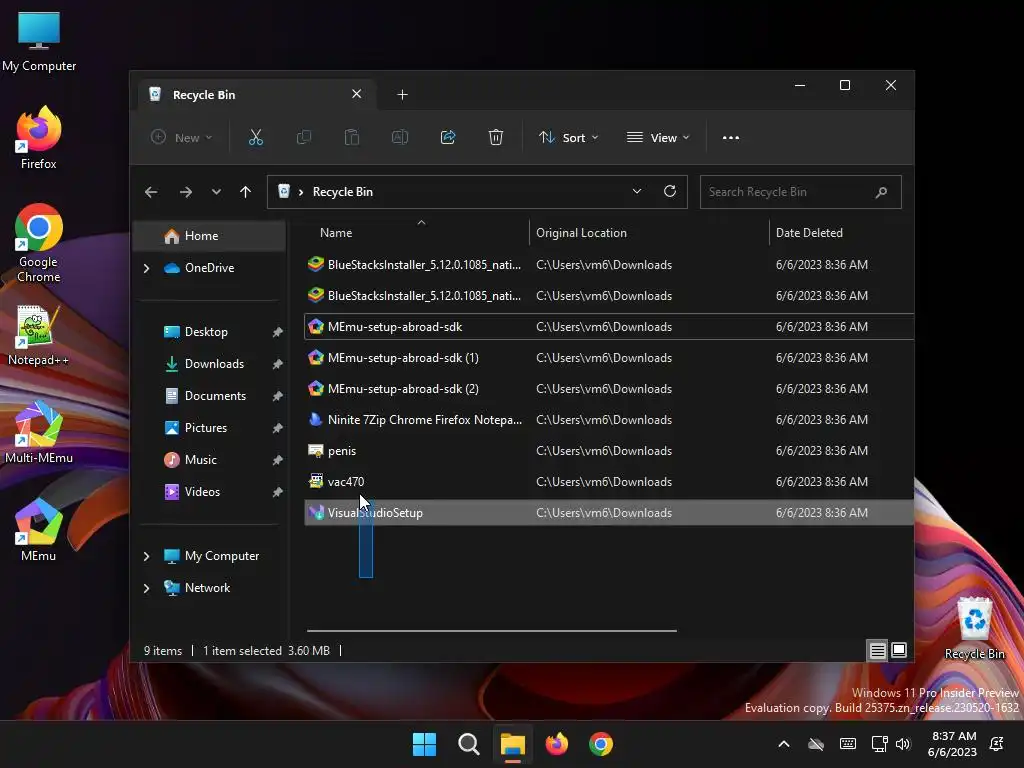
Task: Open the View dropdown menu
Action: (x=658, y=138)
